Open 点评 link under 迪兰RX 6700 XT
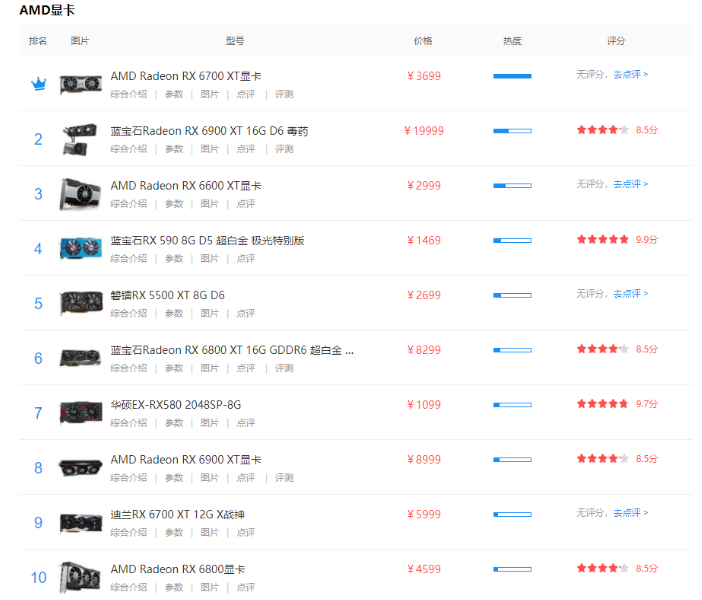This screenshot has width=702, height=600. [245, 532]
